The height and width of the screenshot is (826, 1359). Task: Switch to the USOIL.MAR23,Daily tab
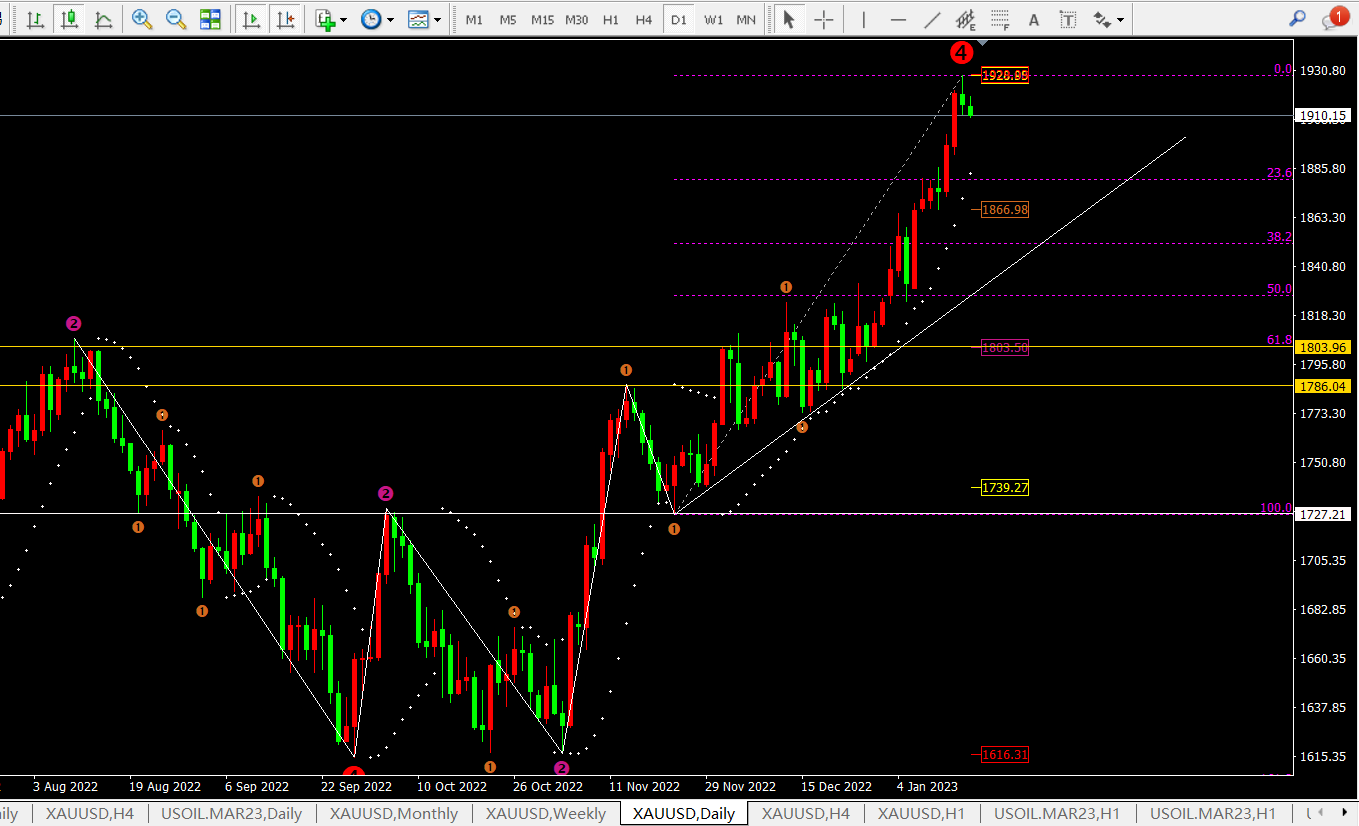coord(232,813)
